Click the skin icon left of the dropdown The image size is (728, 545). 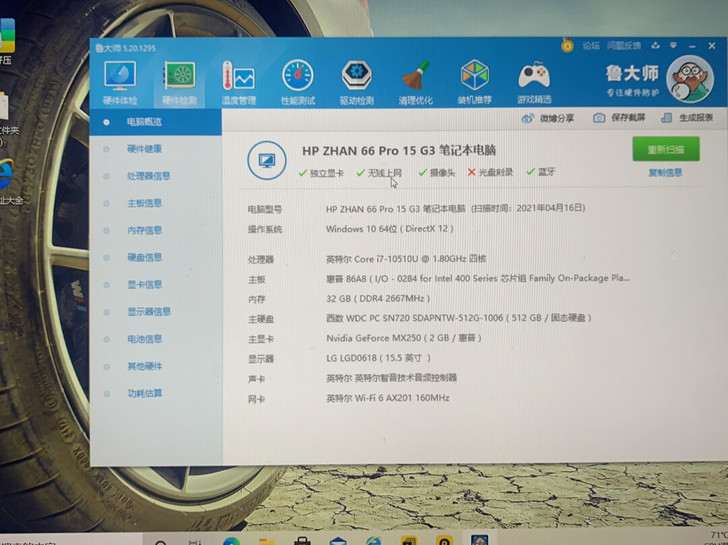[655, 45]
